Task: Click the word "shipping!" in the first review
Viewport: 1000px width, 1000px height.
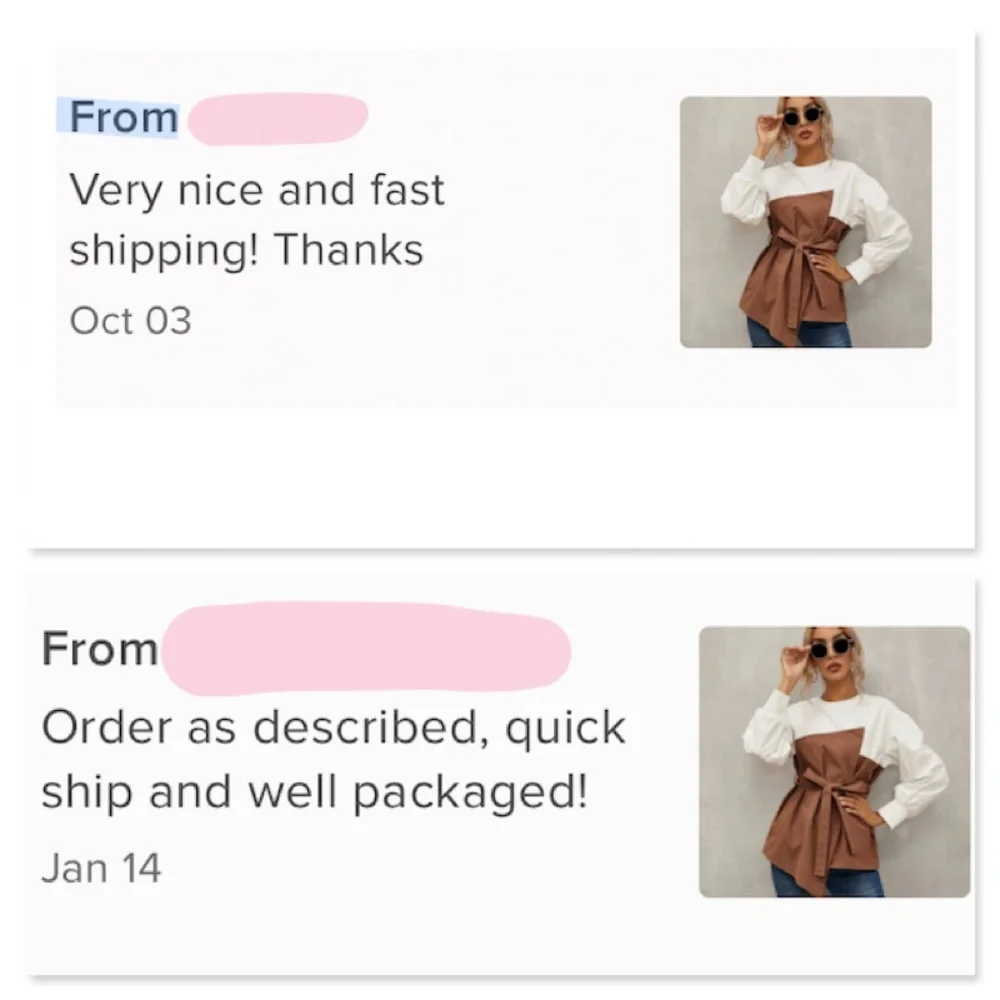Action: tap(162, 251)
